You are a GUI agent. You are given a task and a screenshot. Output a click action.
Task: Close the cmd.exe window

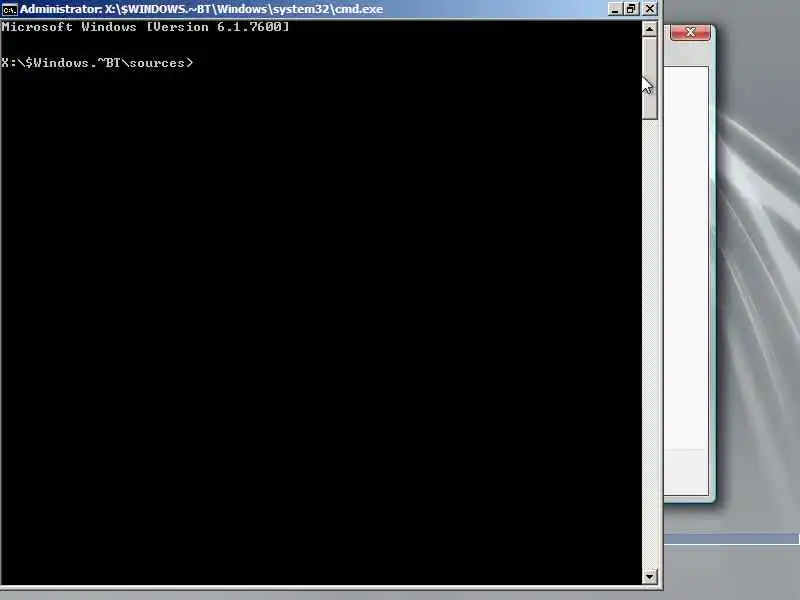649,9
